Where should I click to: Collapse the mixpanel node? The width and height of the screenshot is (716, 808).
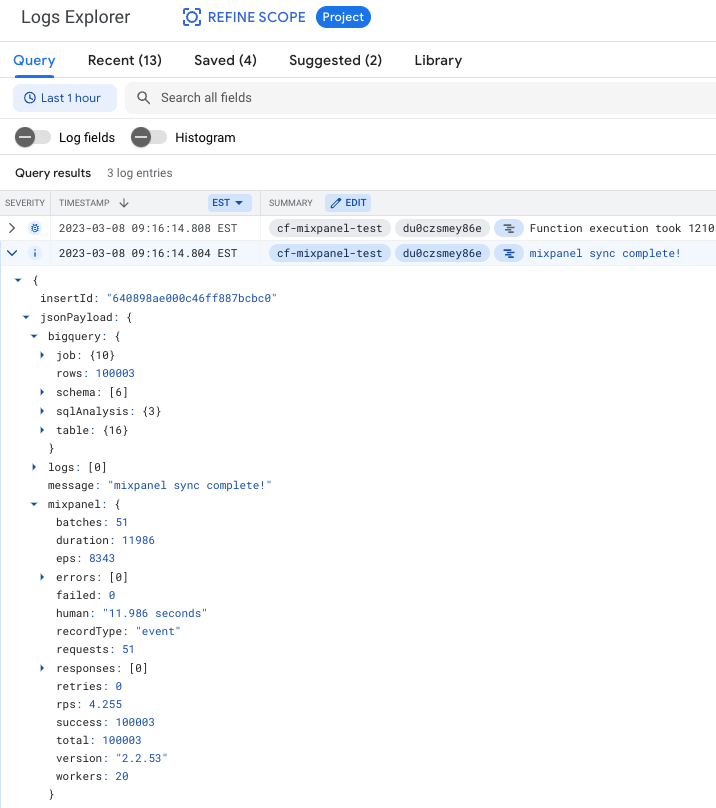coord(34,504)
